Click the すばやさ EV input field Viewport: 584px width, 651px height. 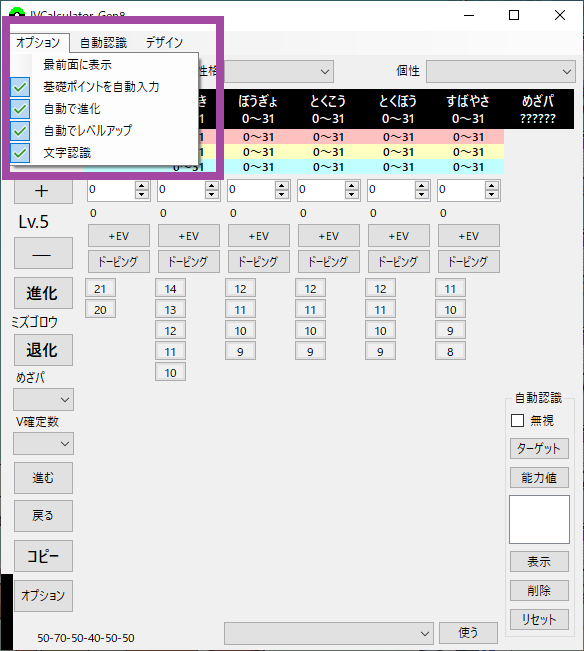pyautogui.click(x=462, y=190)
